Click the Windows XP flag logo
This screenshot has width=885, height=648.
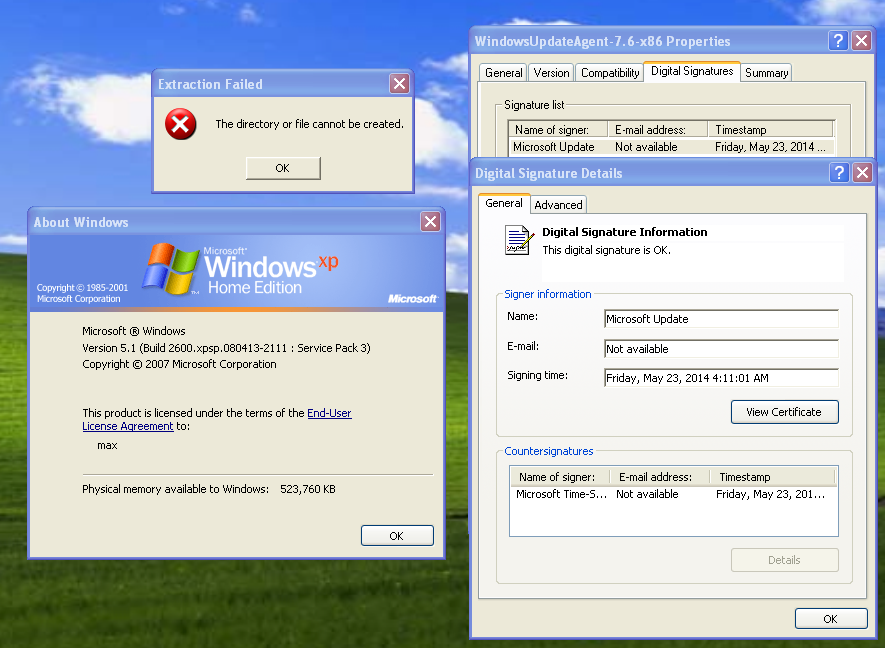pyautogui.click(x=170, y=269)
